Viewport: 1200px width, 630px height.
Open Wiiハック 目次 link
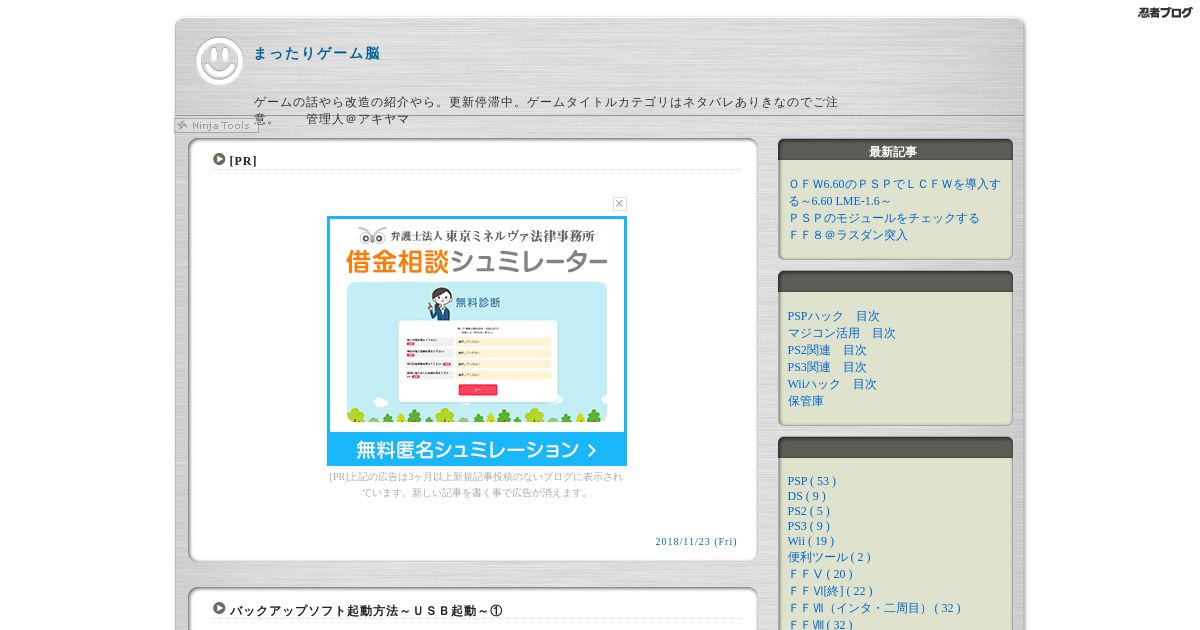[832, 384]
